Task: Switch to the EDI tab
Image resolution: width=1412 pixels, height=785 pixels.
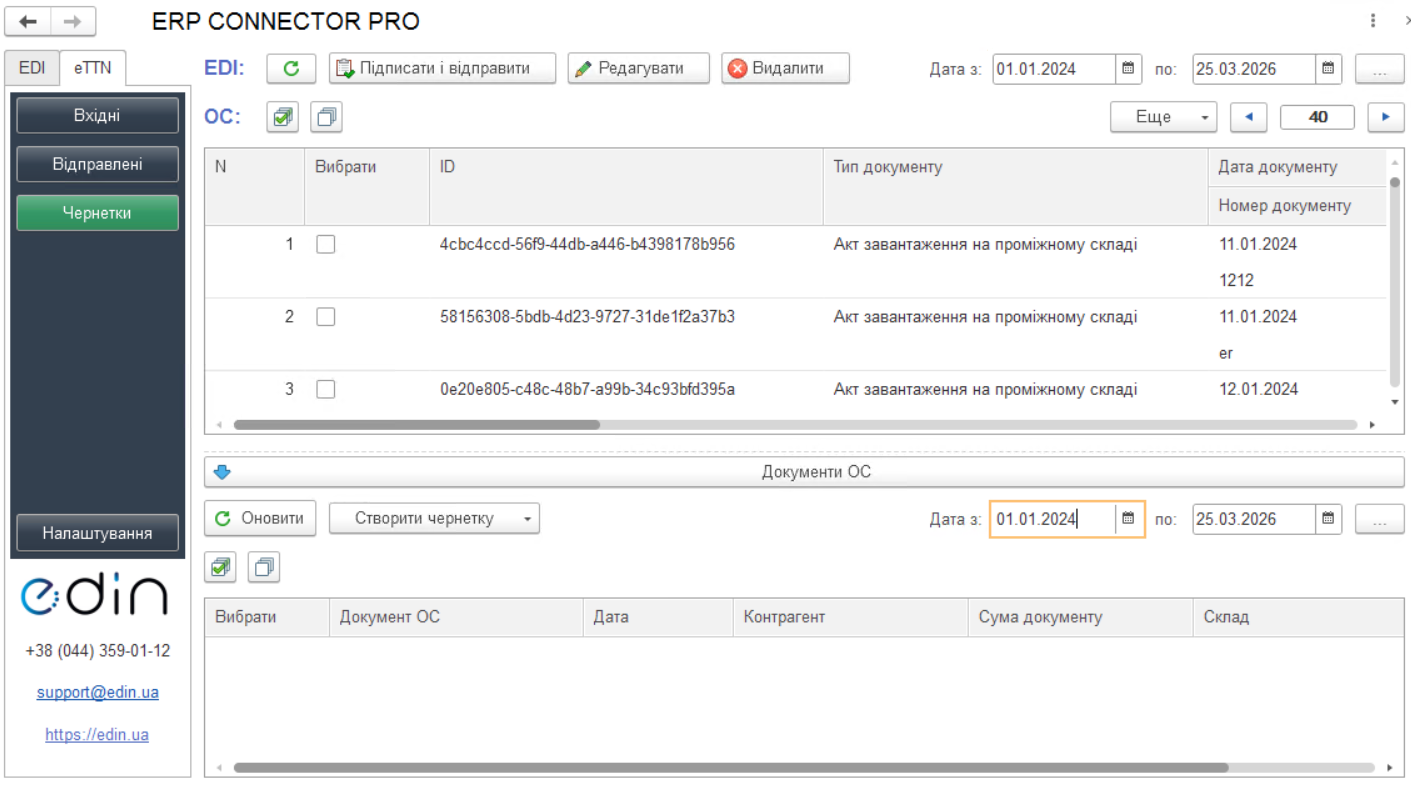Action: [x=32, y=68]
